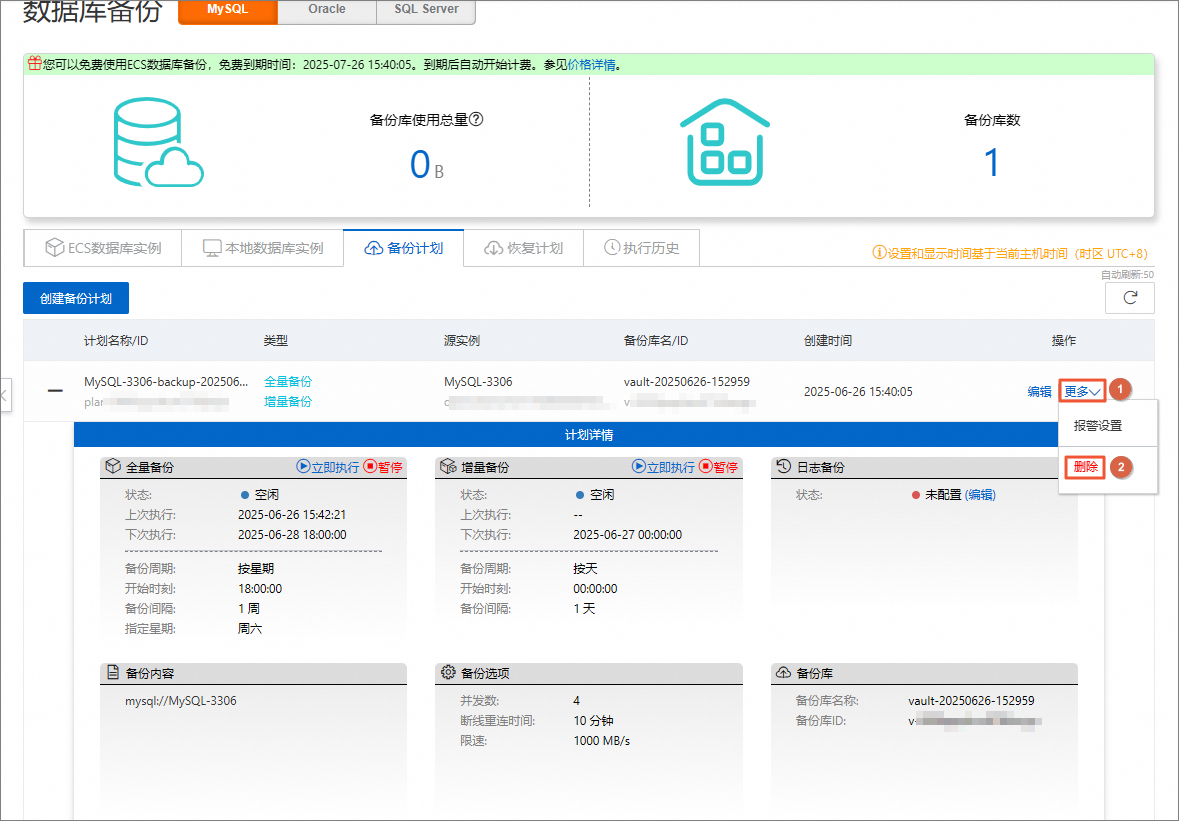
Task: Click plan name MySQL-3306-backup-202506...
Action: [165, 381]
